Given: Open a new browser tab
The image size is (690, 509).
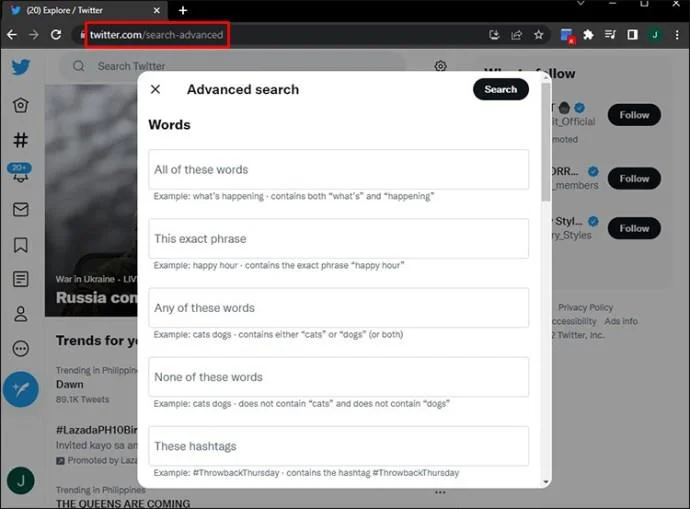Looking at the screenshot, I should [183, 10].
